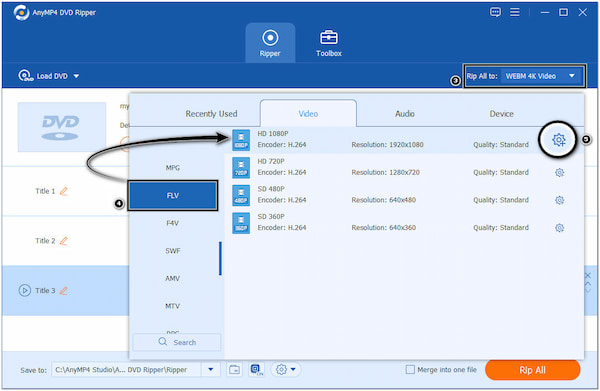Open custom settings for HD 720P profile

coord(559,173)
